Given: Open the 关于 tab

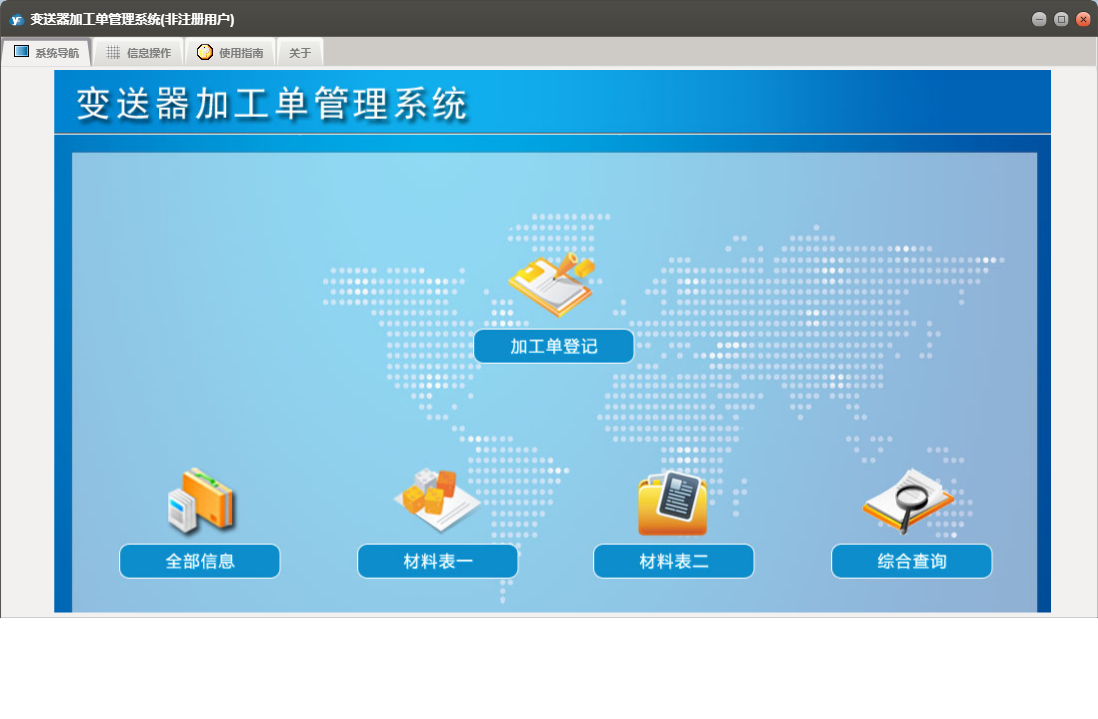Looking at the screenshot, I should click(300, 53).
